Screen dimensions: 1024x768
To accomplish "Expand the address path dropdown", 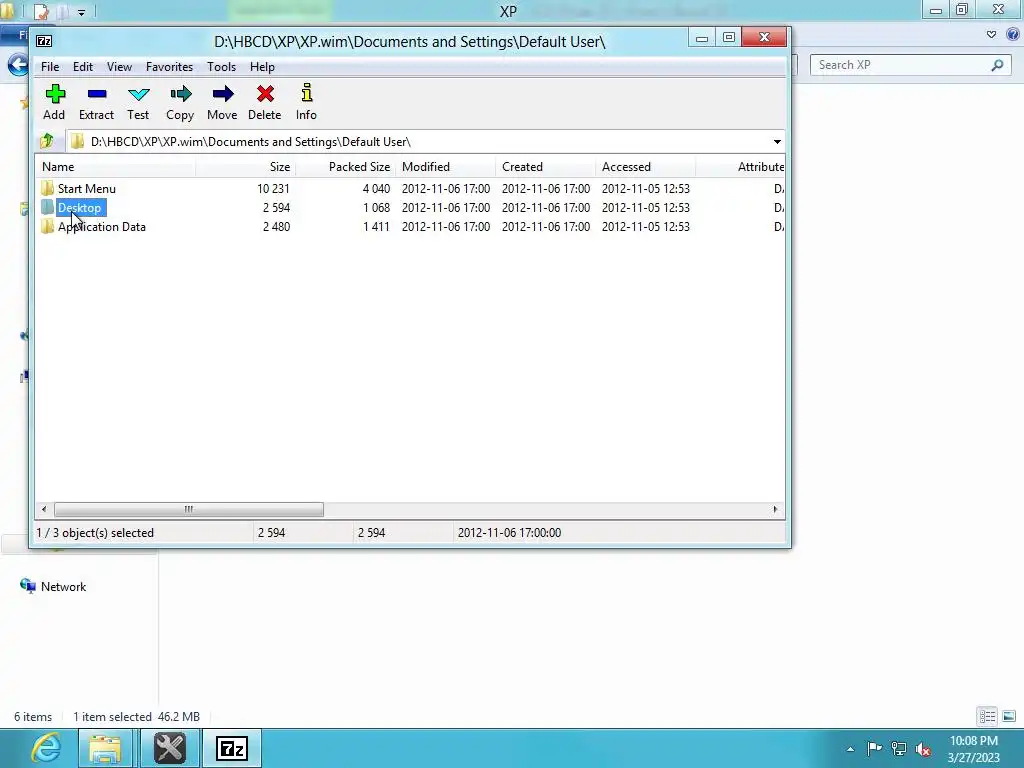I will (777, 142).
